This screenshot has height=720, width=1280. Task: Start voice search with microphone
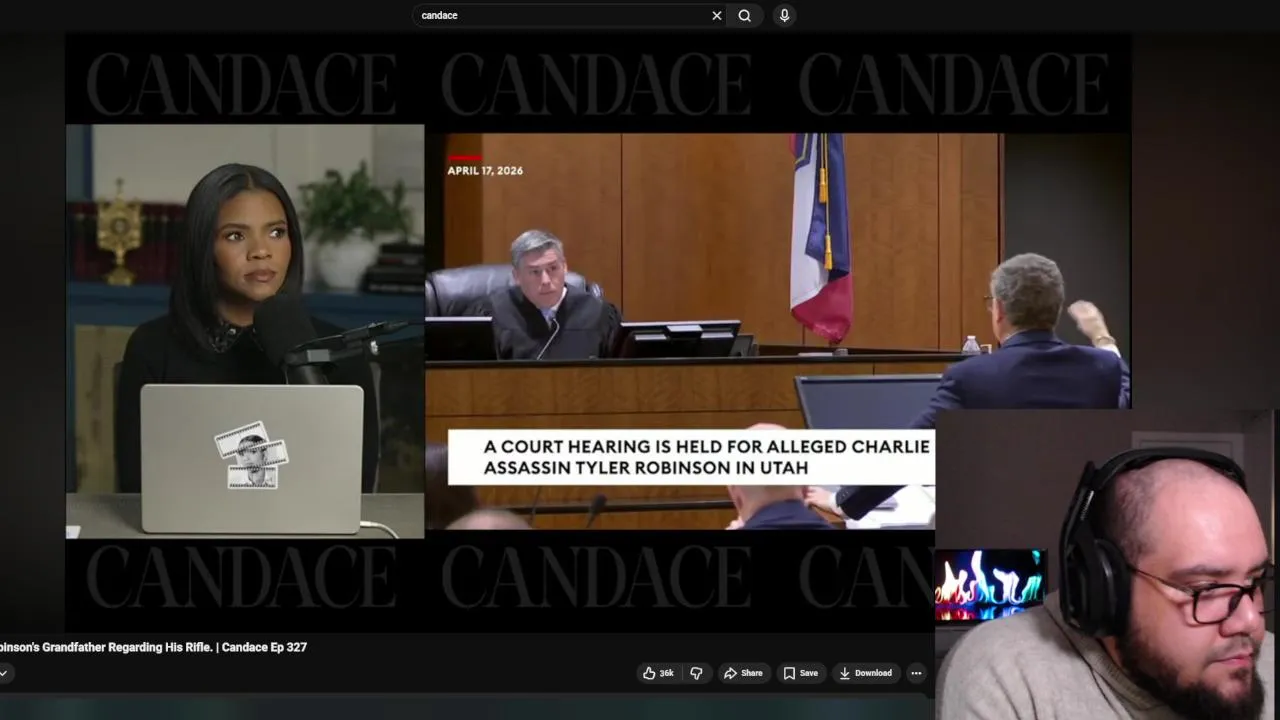[x=784, y=15]
